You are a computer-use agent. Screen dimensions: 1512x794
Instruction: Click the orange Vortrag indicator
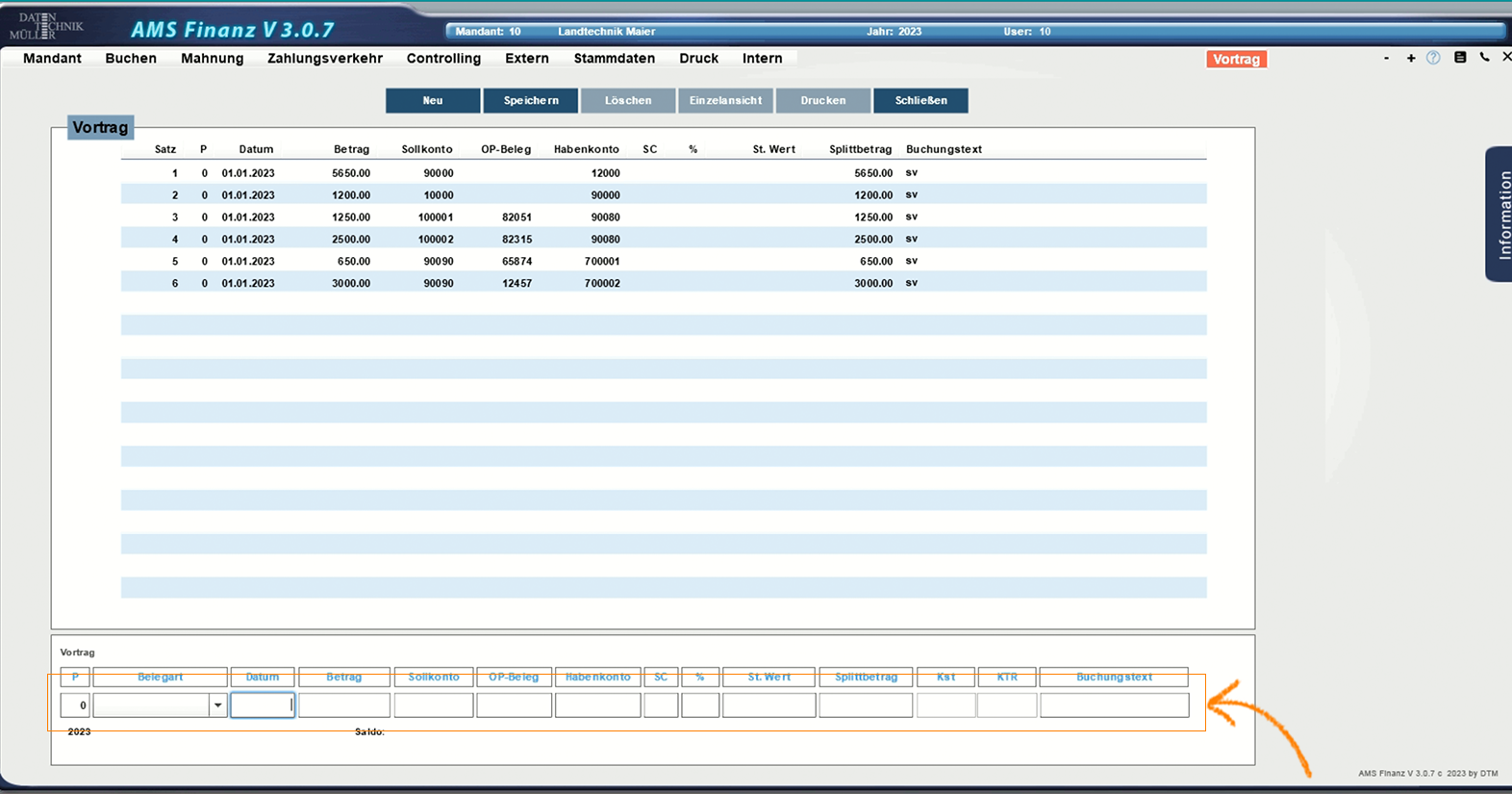1236,60
